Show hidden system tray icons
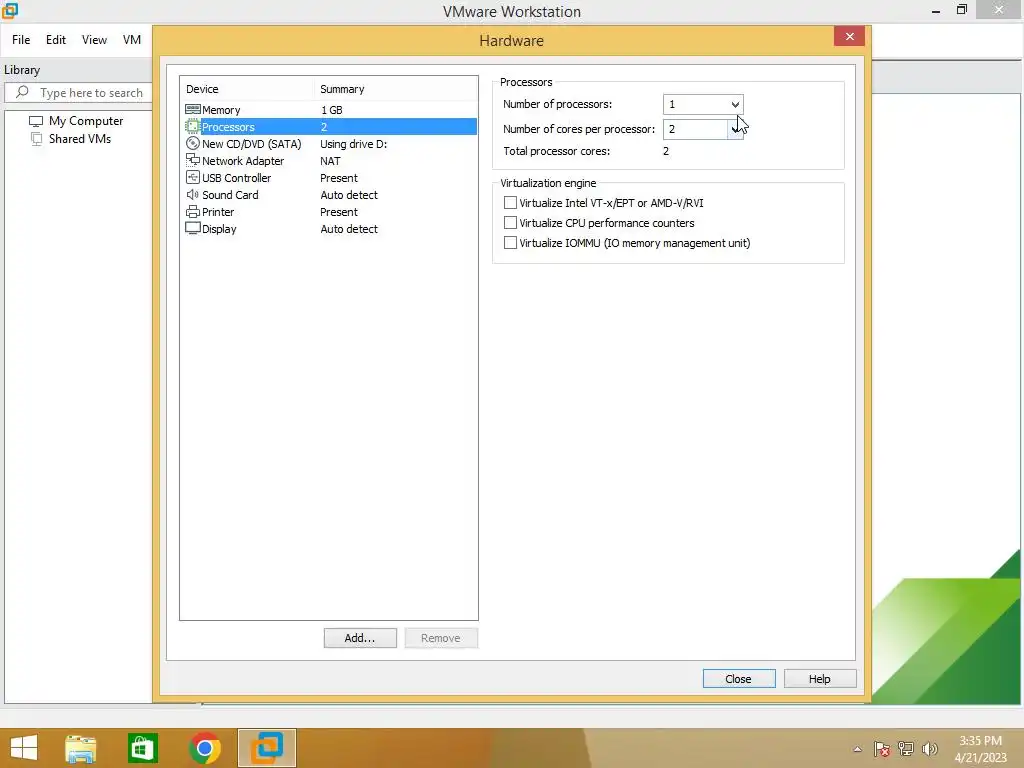1024x768 pixels. (x=857, y=750)
